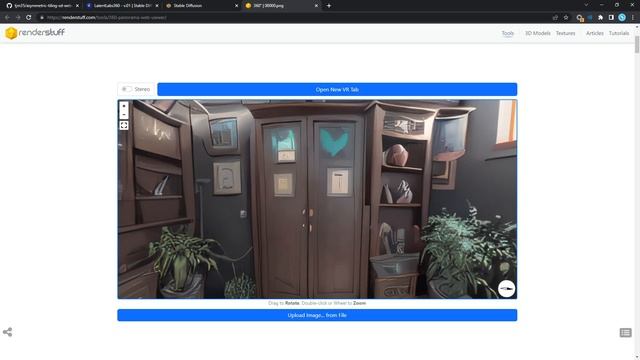
Task: Click the Open New VR Tab button
Action: (337, 89)
